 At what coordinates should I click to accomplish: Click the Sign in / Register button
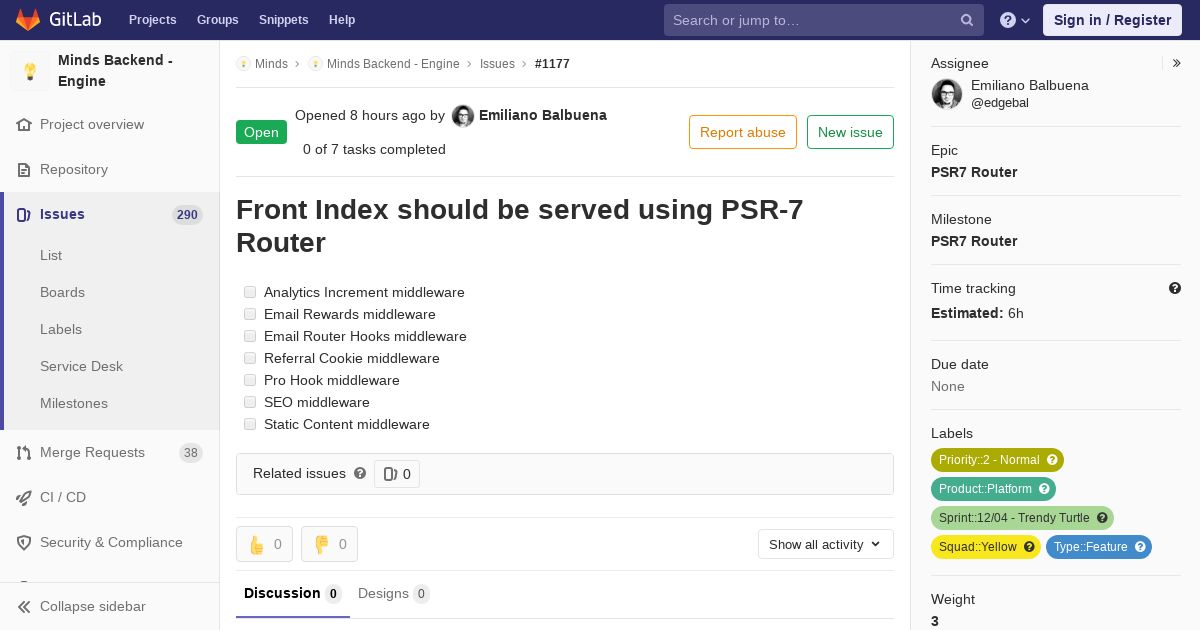[x=1112, y=20]
